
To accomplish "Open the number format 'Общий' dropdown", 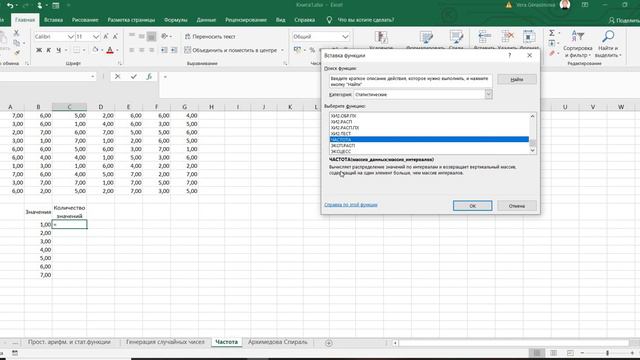I will (345, 37).
